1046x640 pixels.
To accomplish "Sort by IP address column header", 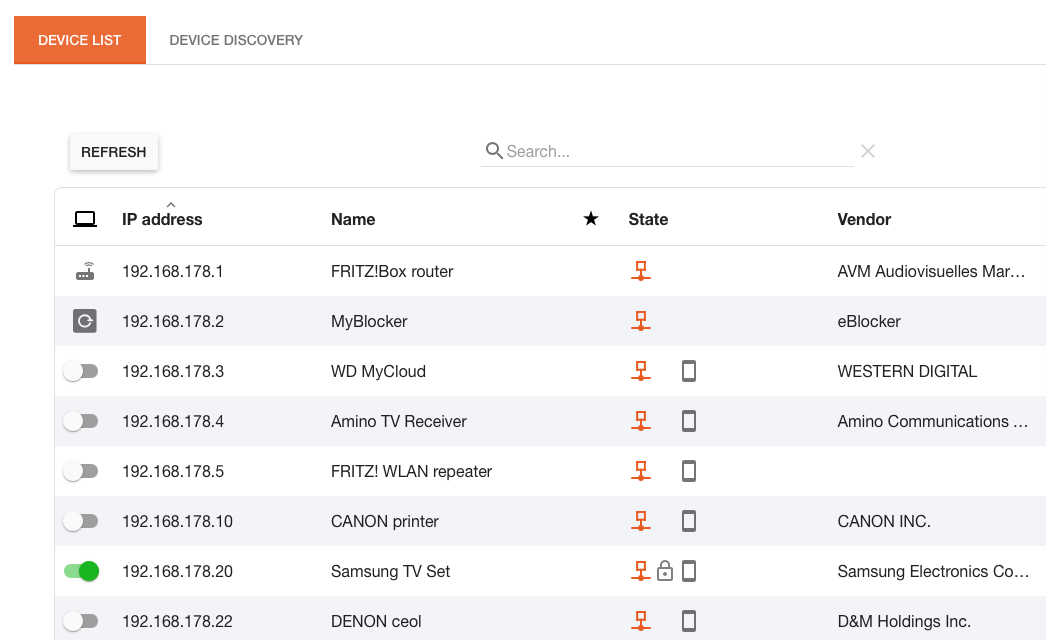I will [162, 219].
